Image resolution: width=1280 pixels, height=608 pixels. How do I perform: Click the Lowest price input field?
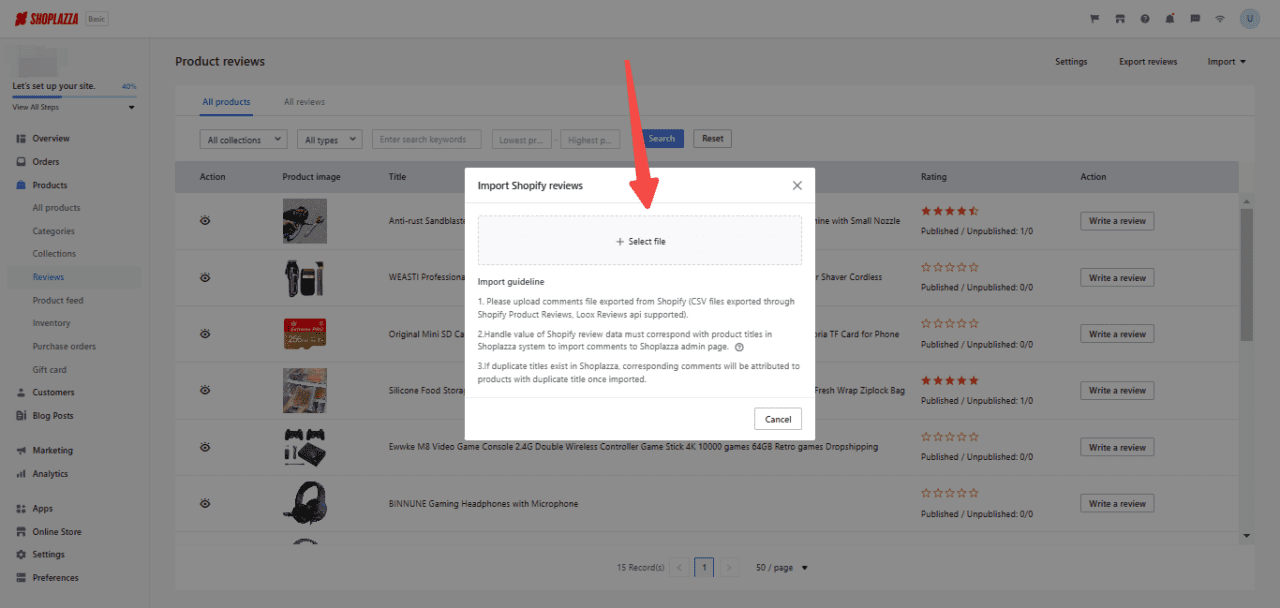click(524, 140)
